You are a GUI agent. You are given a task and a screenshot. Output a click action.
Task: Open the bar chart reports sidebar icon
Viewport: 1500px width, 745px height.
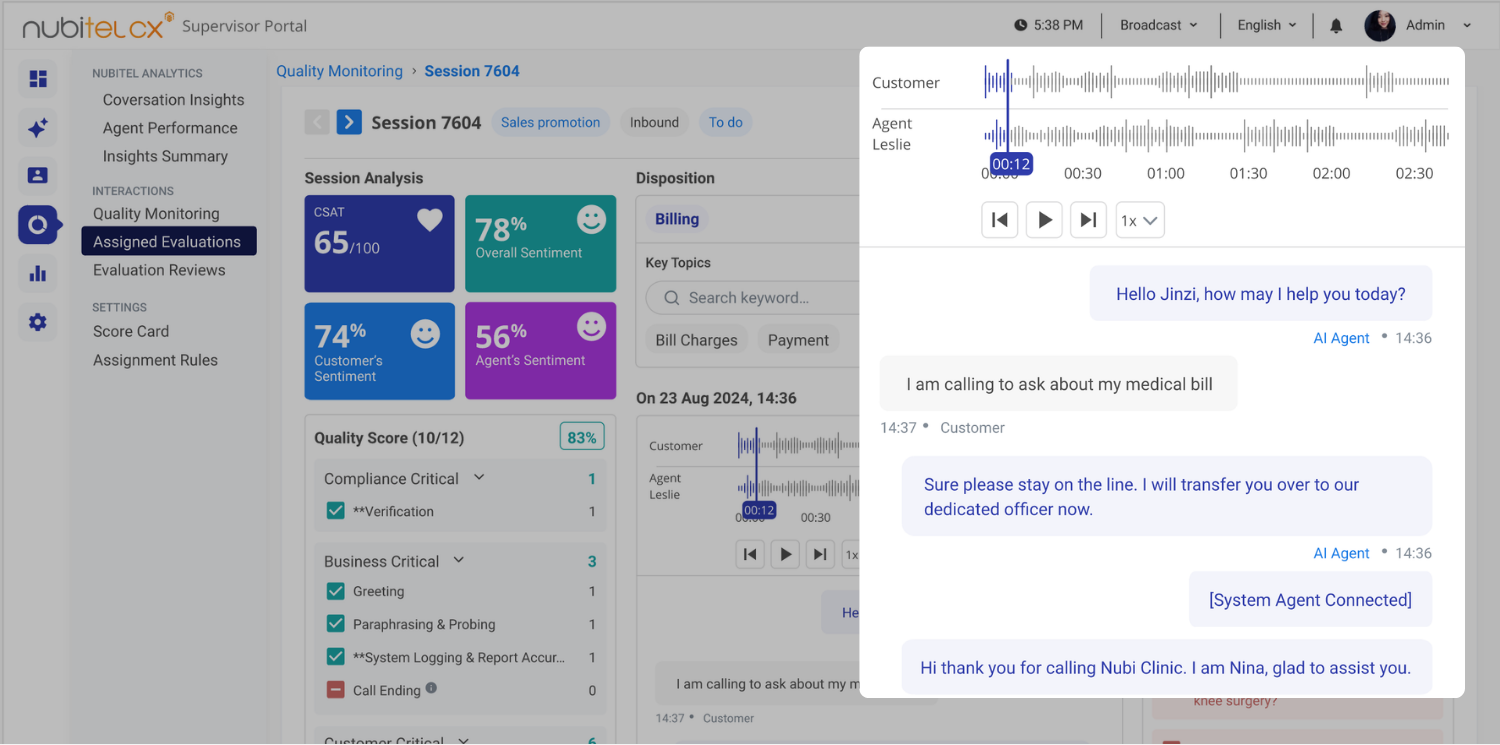point(38,273)
